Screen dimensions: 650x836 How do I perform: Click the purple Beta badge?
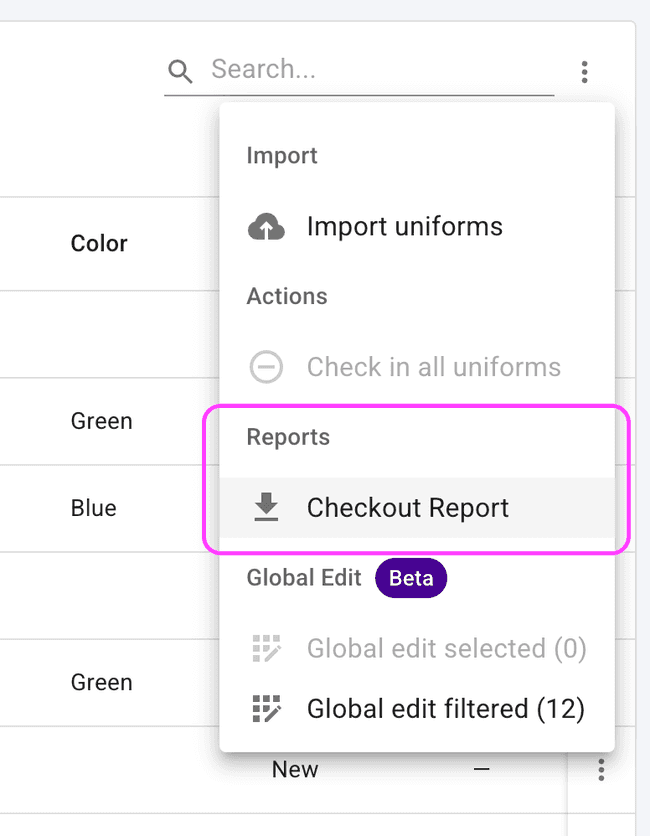point(411,578)
